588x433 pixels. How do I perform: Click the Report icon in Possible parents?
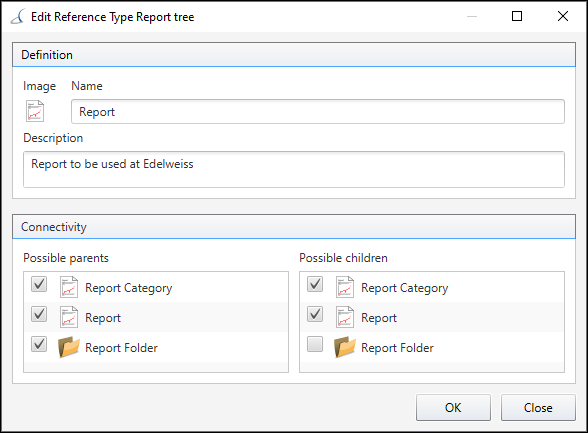(x=69, y=317)
